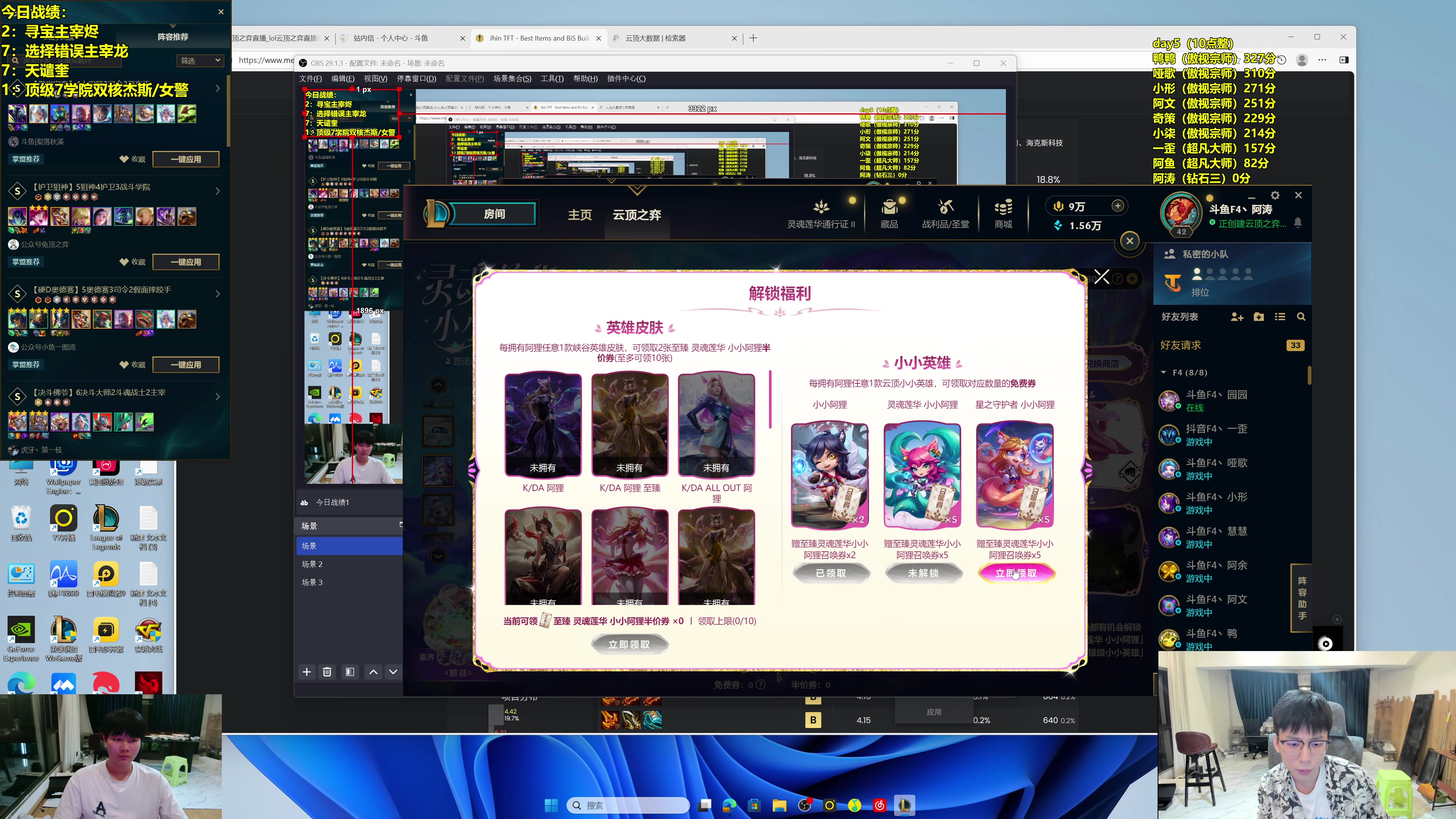This screenshot has height=819, width=1456.
Task: Open OBS Studio from the taskbar
Action: pyautogui.click(x=804, y=805)
